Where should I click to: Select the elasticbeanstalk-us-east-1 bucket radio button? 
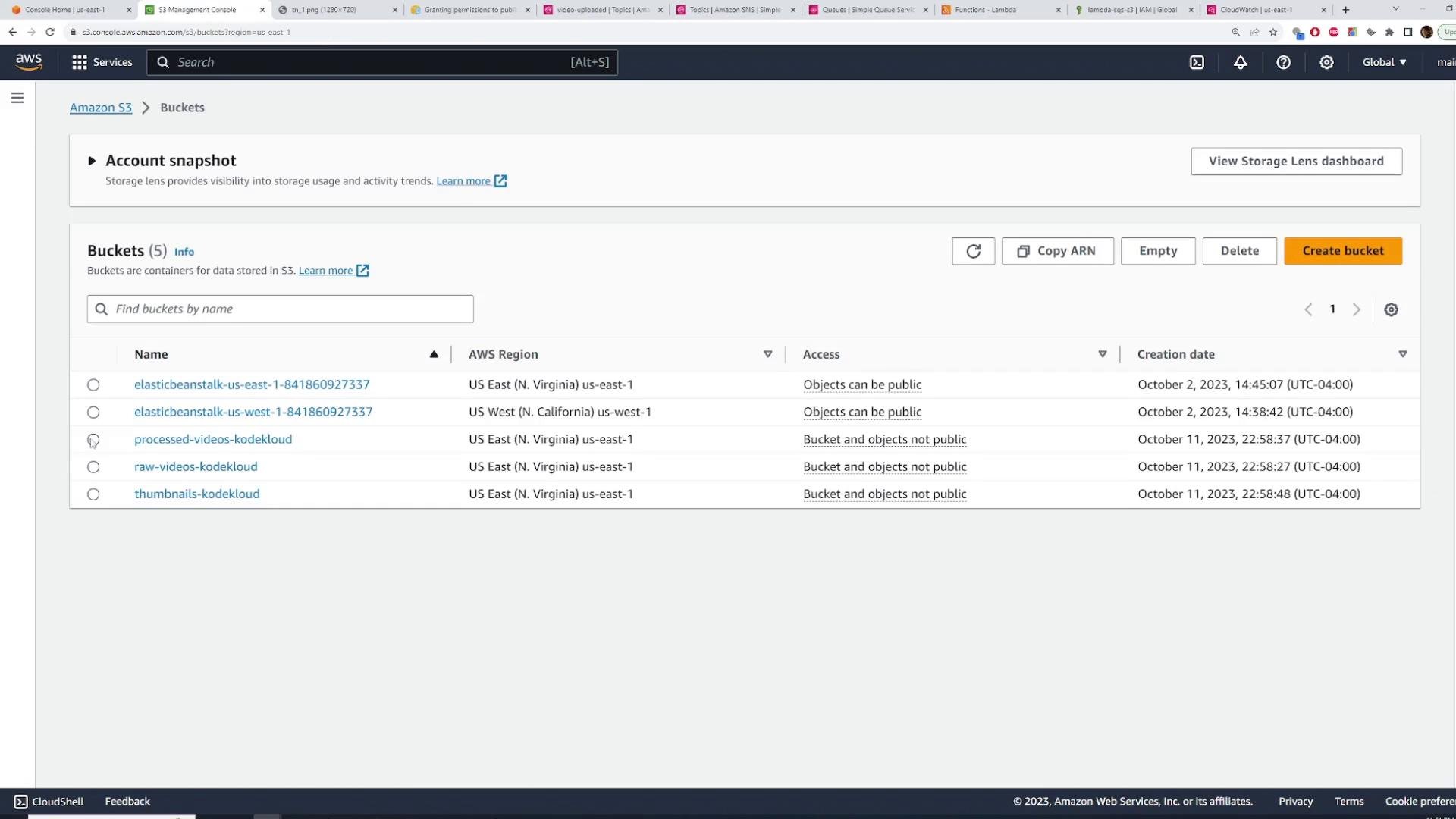click(93, 385)
